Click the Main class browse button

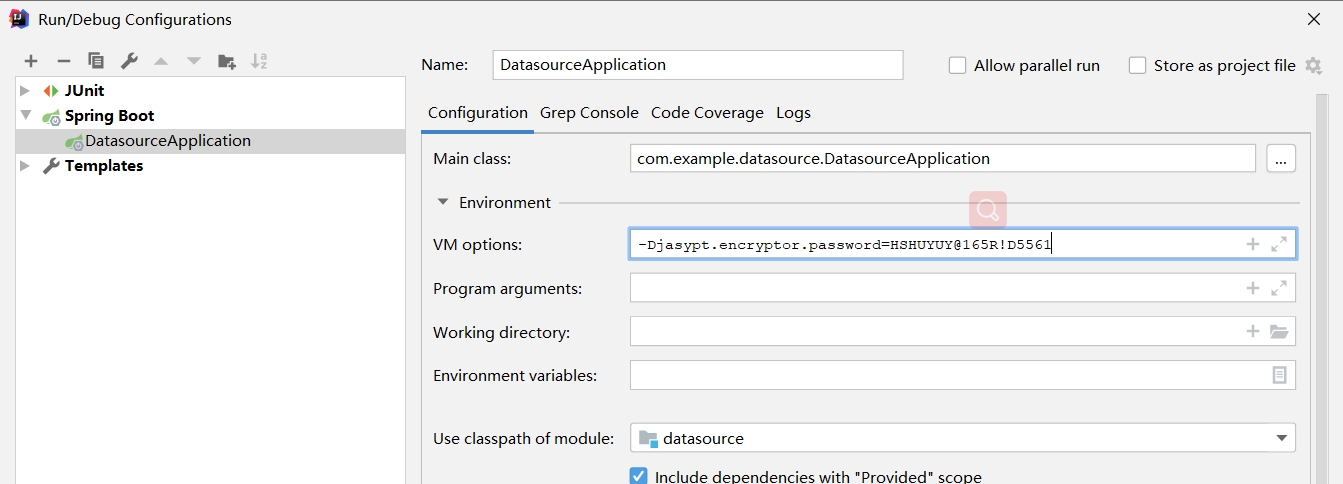coord(1281,158)
